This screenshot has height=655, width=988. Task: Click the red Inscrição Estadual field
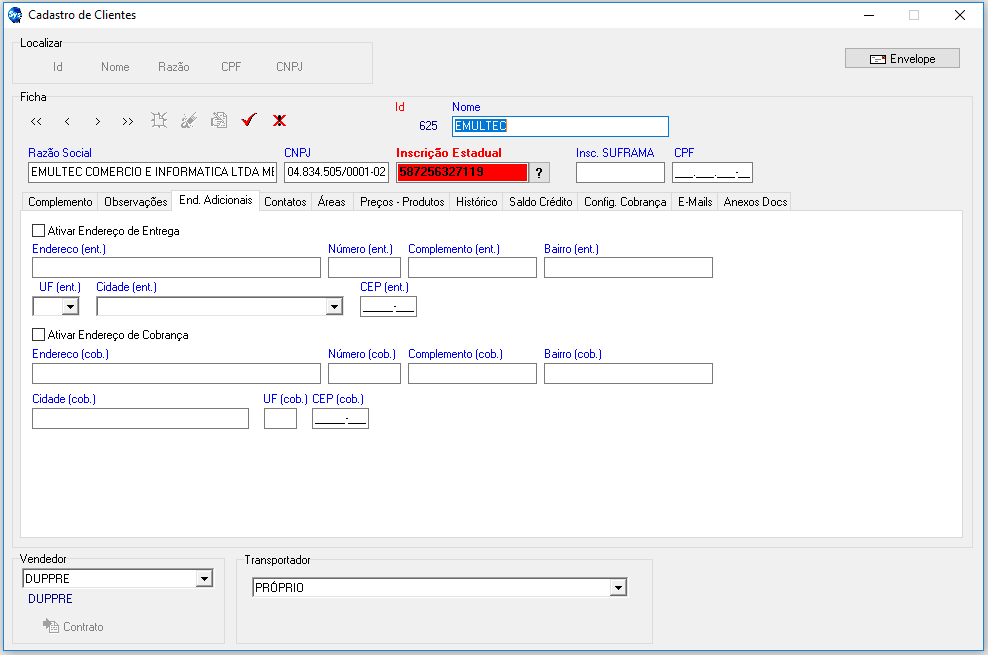pyautogui.click(x=461, y=172)
